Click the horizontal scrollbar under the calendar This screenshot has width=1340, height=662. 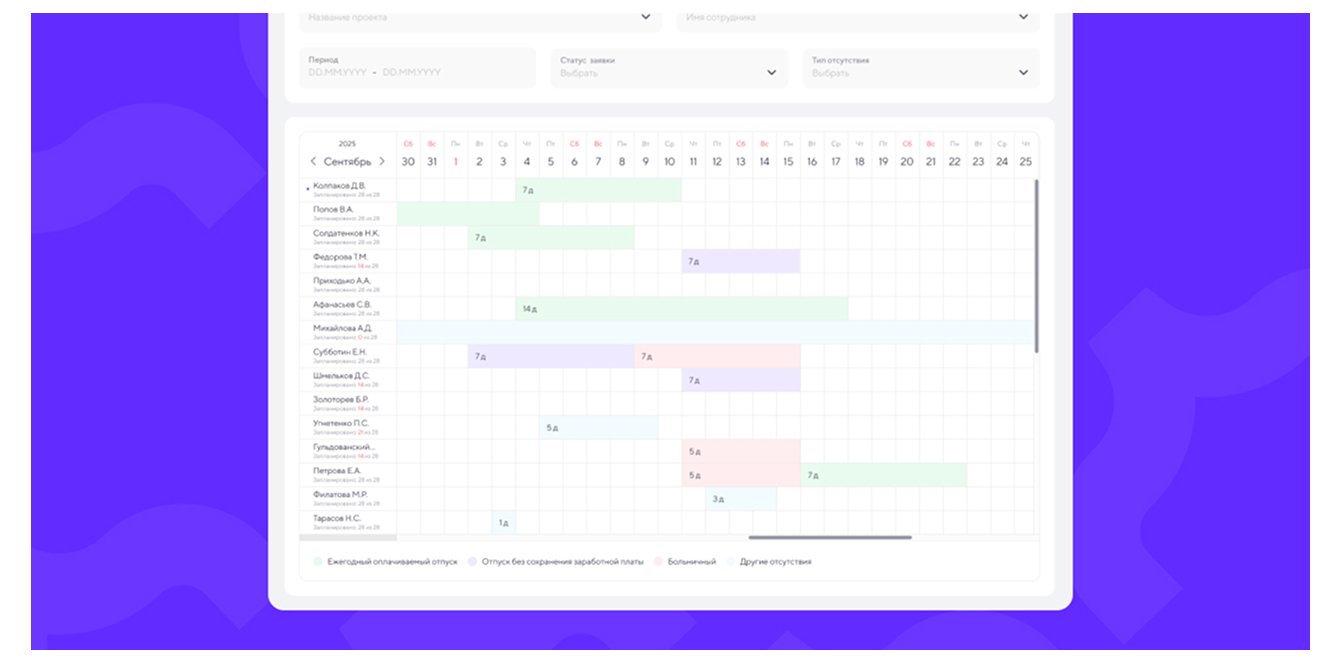[830, 538]
